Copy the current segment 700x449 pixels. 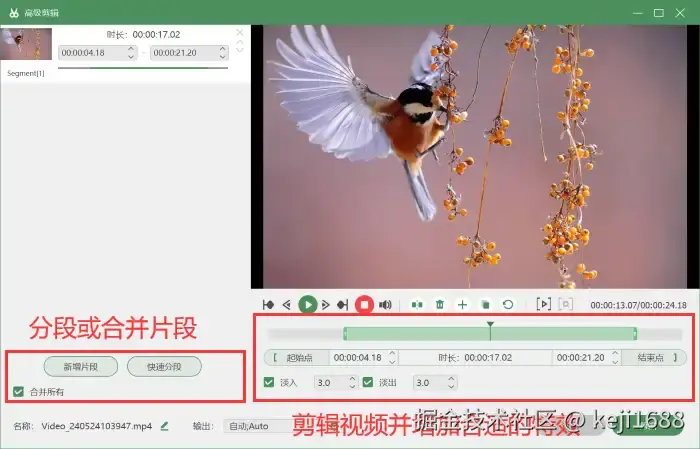[x=485, y=305]
